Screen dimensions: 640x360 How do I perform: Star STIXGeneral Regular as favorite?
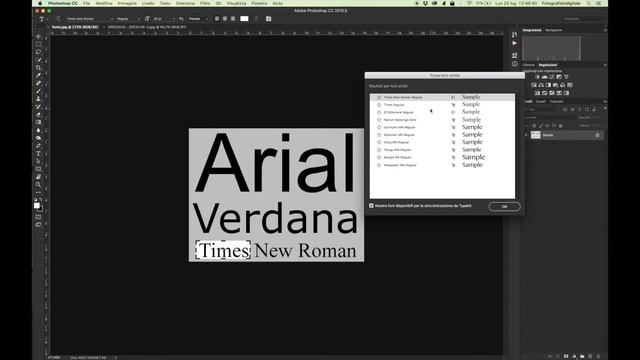tap(379, 112)
